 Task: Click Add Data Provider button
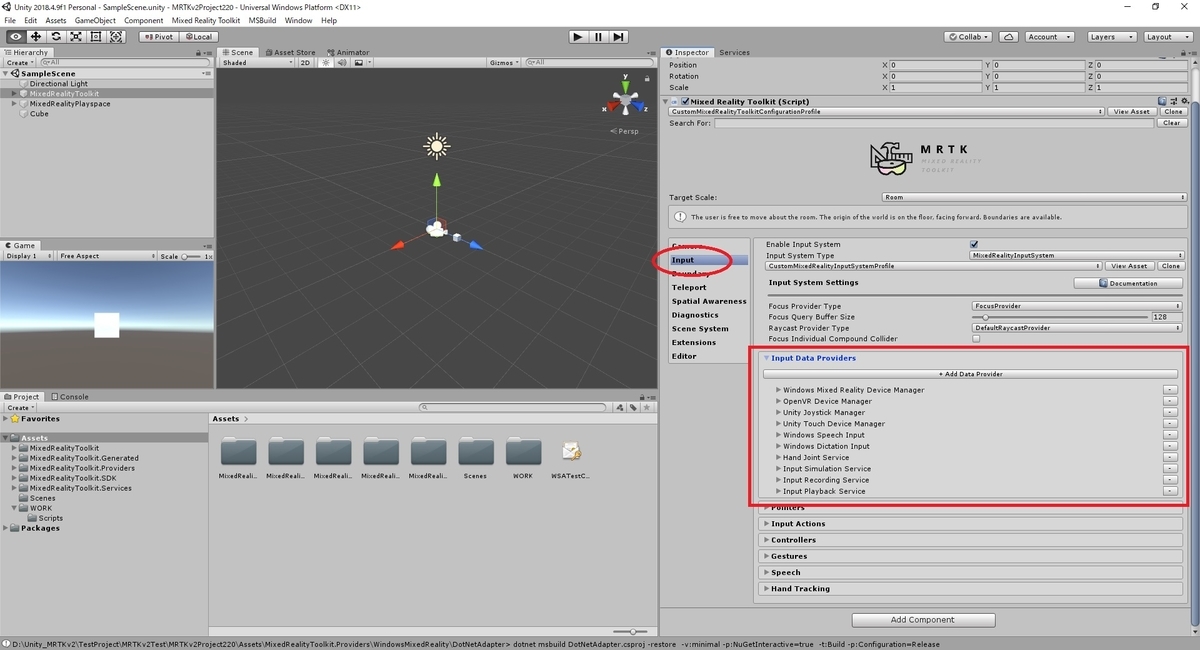(x=970, y=374)
